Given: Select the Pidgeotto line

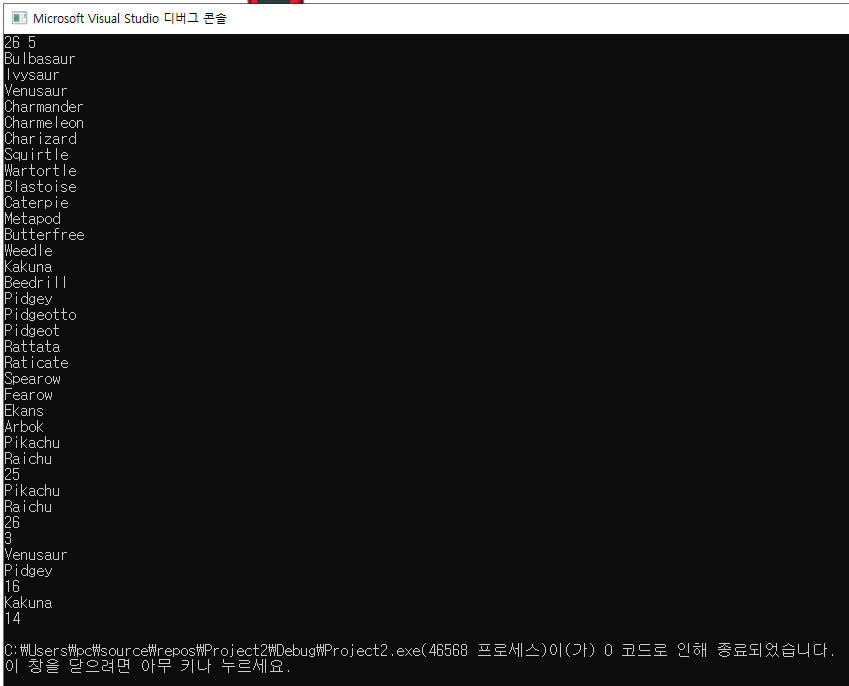Looking at the screenshot, I should pos(41,315).
